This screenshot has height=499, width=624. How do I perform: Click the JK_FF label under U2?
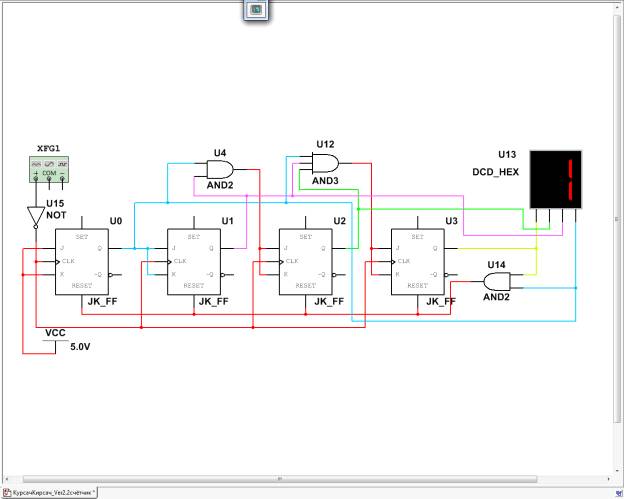(327, 301)
